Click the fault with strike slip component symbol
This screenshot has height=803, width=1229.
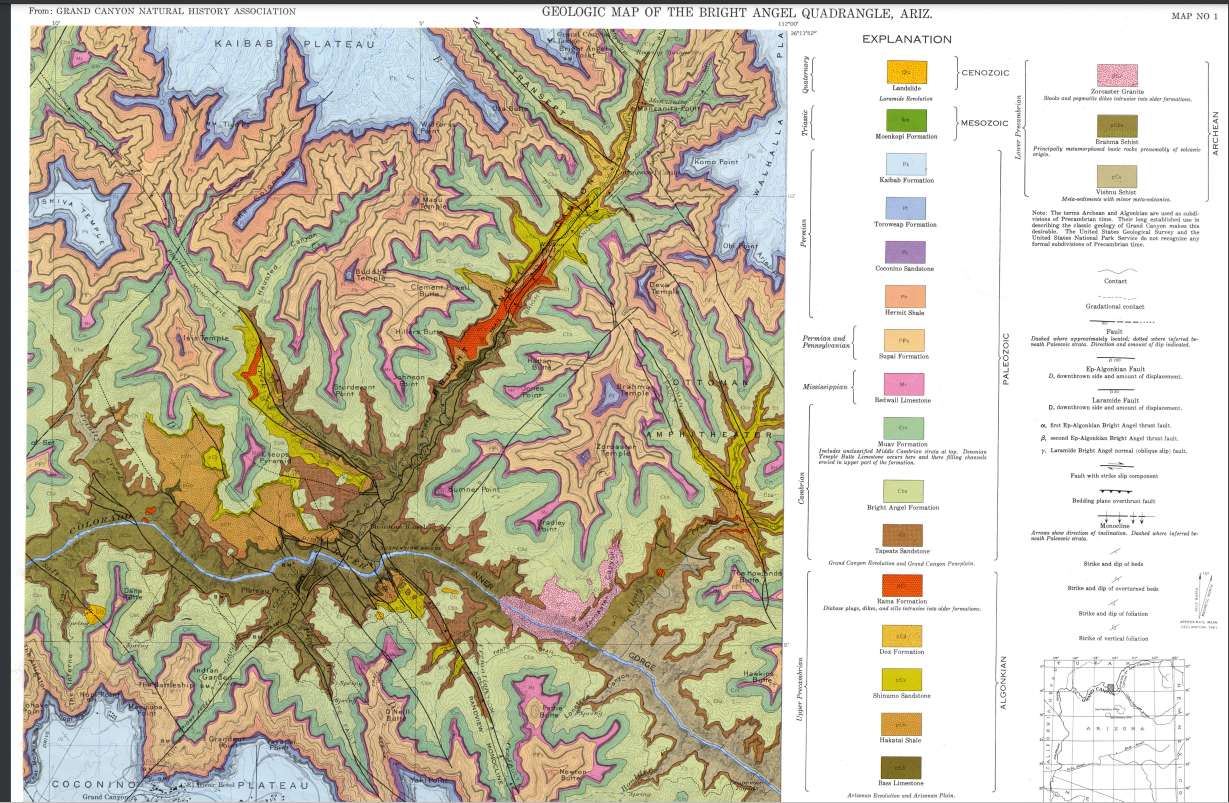[1115, 464]
